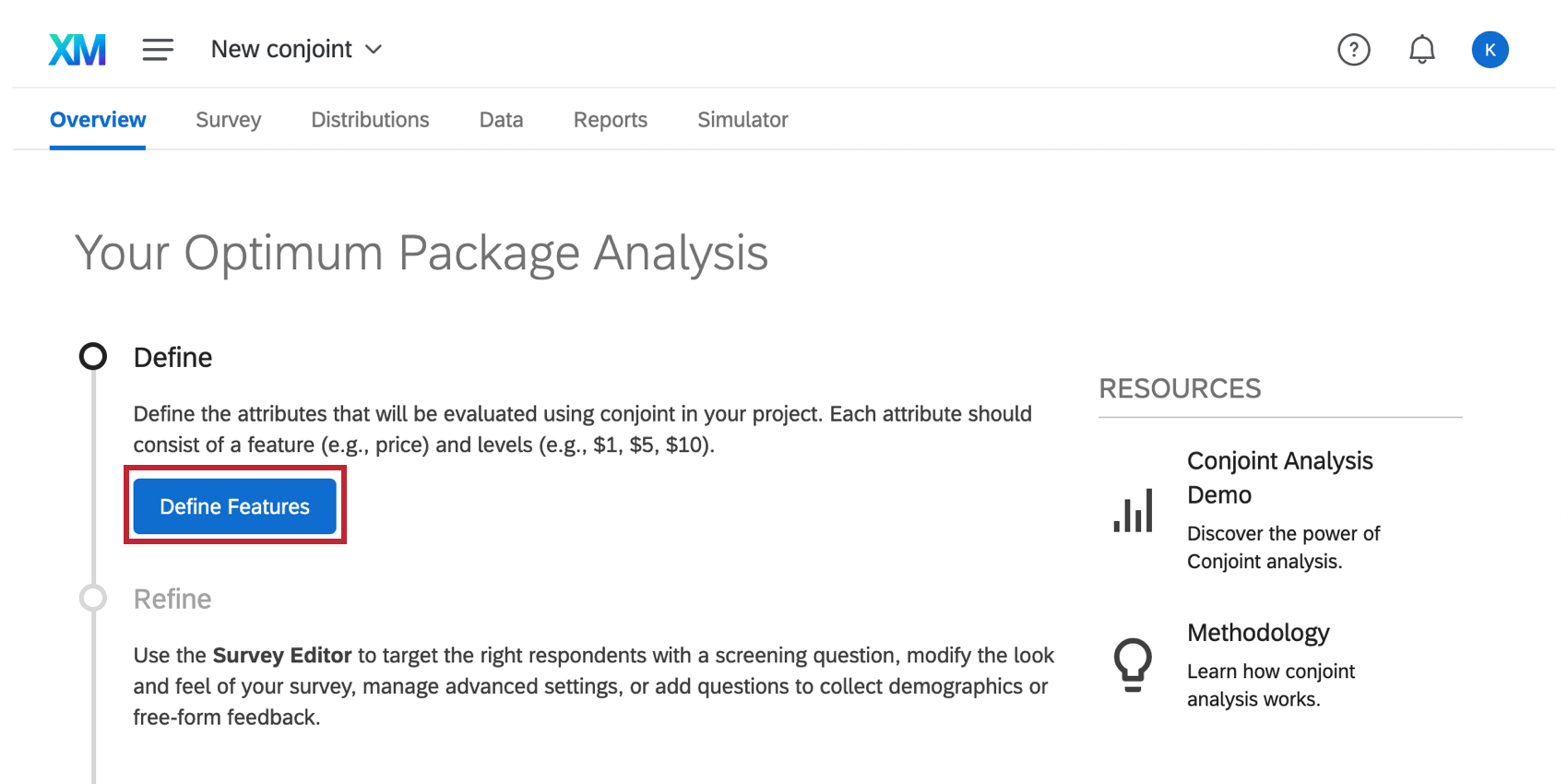
Task: Switch to the Simulator tab
Action: click(742, 120)
